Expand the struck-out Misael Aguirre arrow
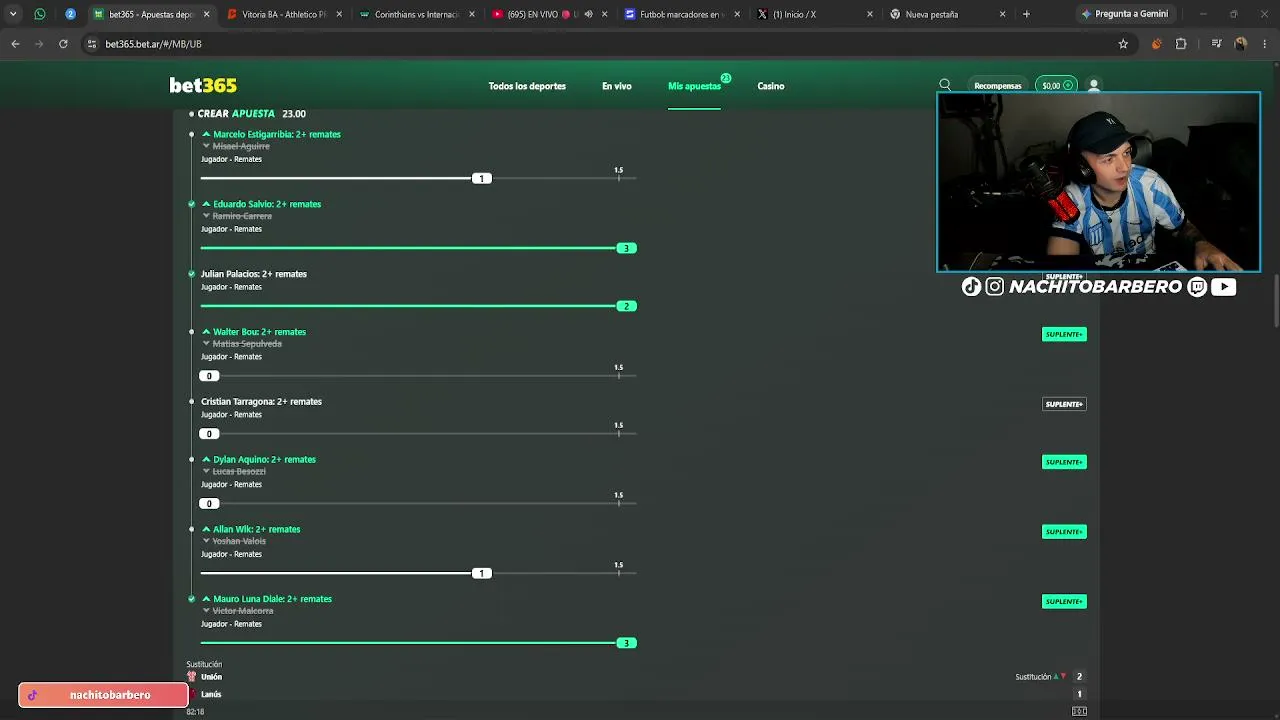The height and width of the screenshot is (720, 1280). (206, 146)
